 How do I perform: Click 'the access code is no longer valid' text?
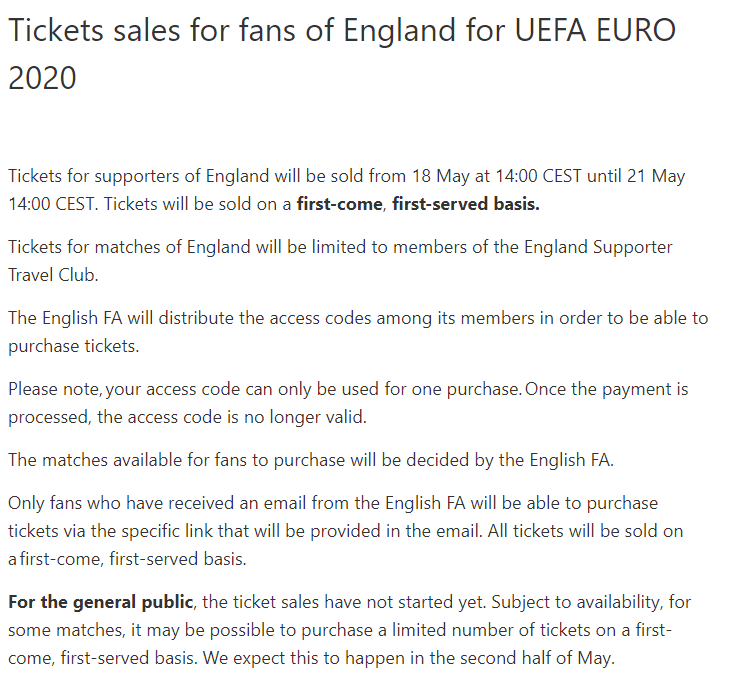point(232,417)
